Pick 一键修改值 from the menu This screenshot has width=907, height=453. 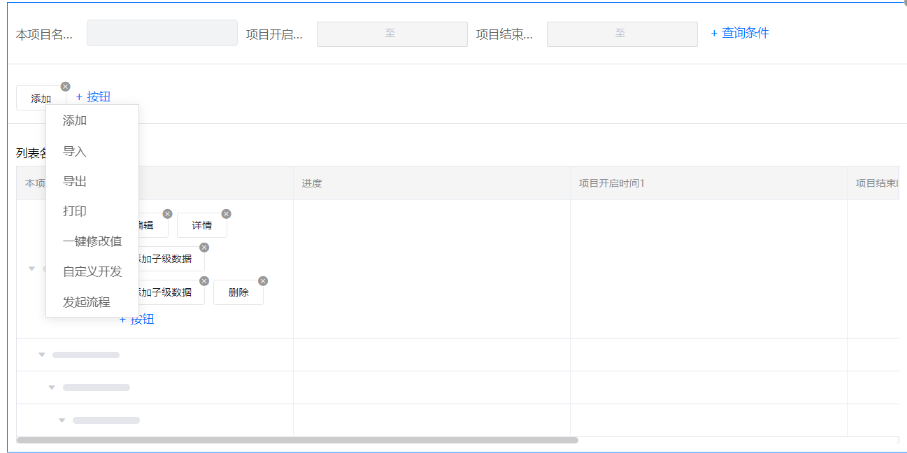(x=92, y=241)
